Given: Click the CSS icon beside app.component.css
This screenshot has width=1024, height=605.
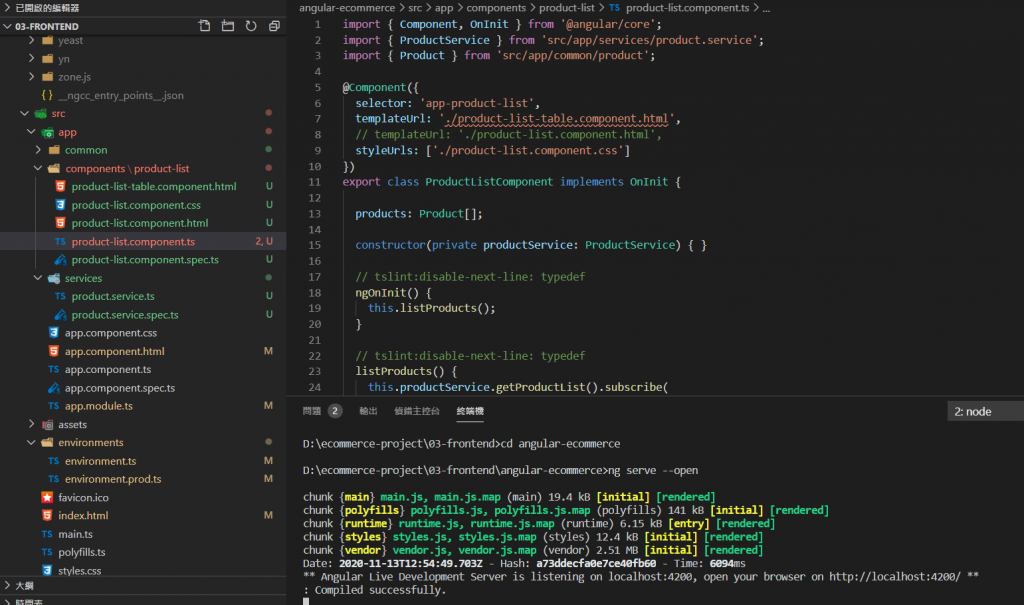Looking at the screenshot, I should (x=54, y=333).
